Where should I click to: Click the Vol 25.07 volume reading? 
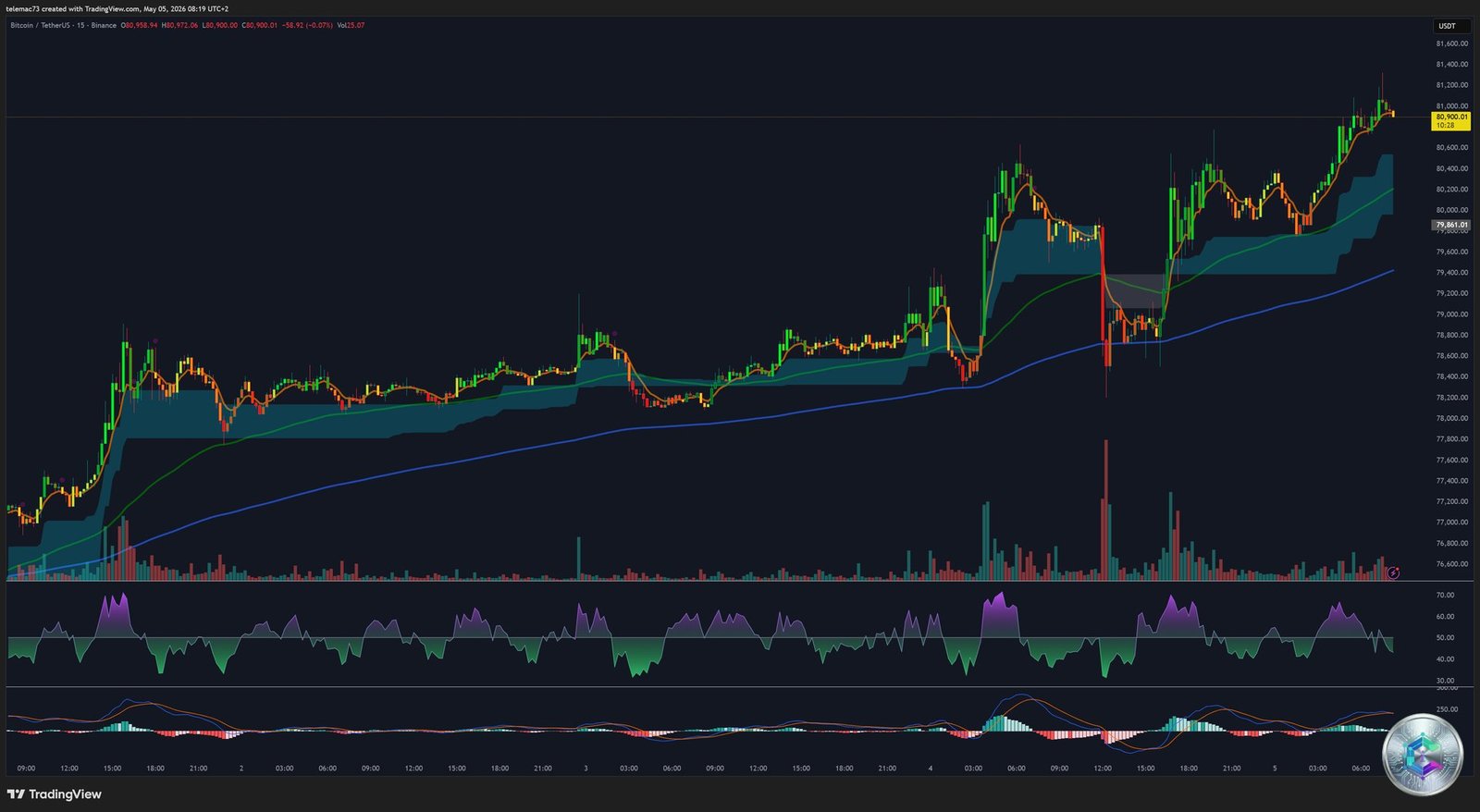coord(351,25)
